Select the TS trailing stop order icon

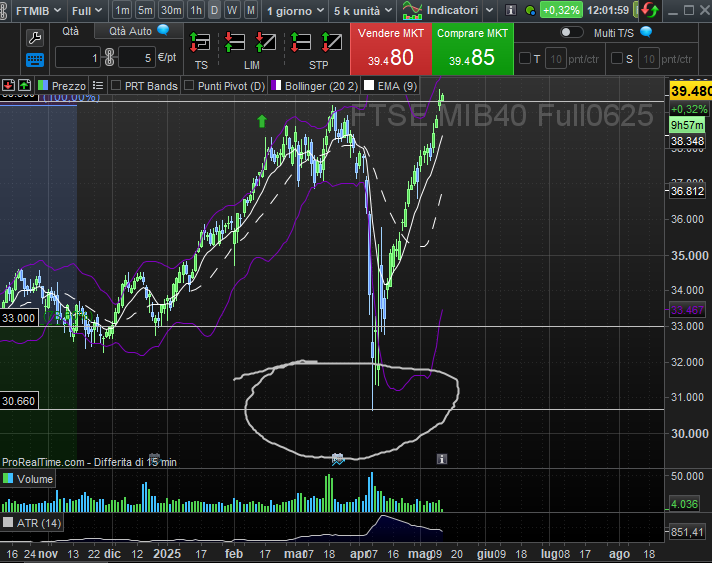pos(201,44)
